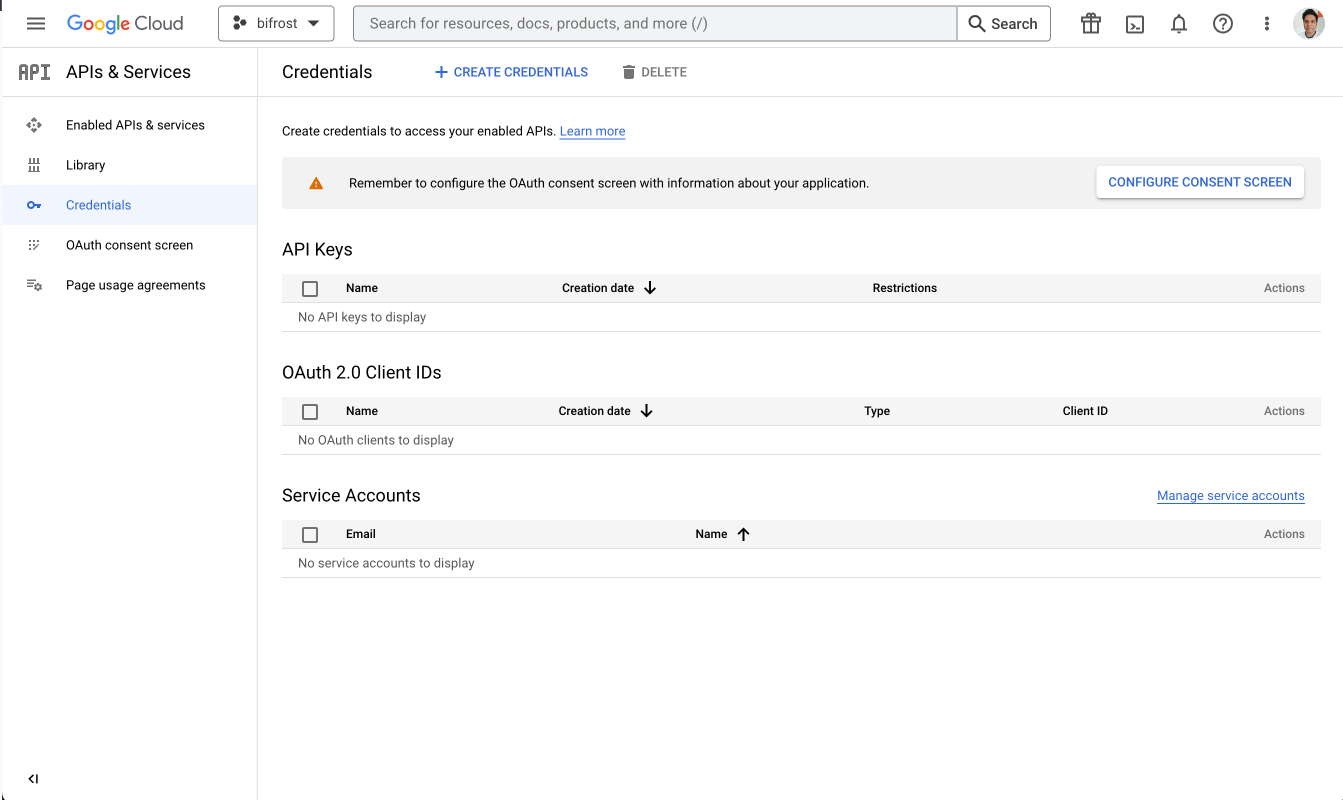Check the select-all box in Service Accounts

(310, 534)
